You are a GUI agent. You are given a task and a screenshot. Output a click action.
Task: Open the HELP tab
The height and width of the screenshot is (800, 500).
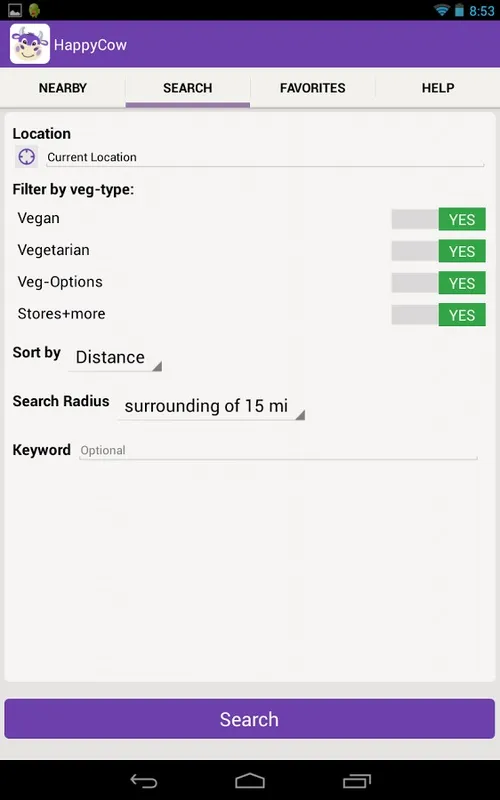point(438,88)
